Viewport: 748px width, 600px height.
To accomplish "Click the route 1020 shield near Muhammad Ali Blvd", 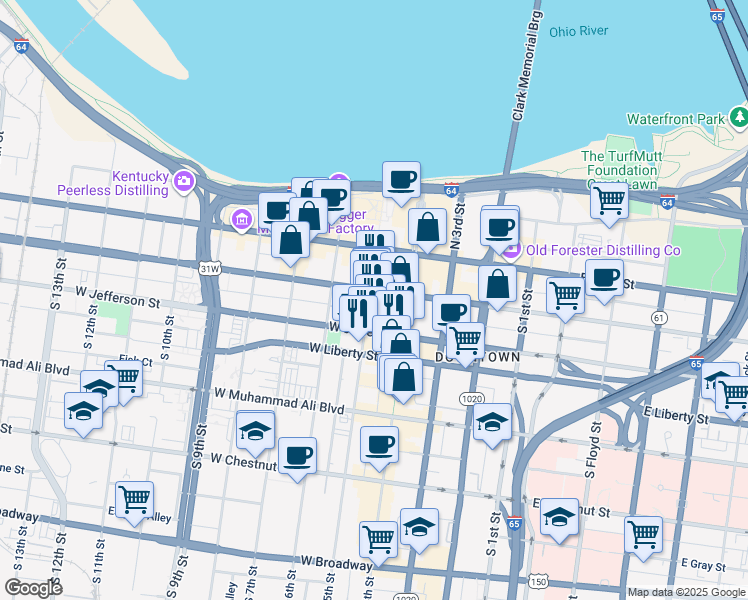I will (472, 398).
